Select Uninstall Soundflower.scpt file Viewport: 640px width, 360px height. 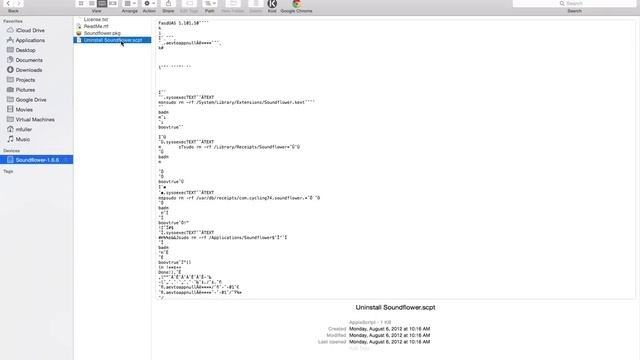point(113,40)
